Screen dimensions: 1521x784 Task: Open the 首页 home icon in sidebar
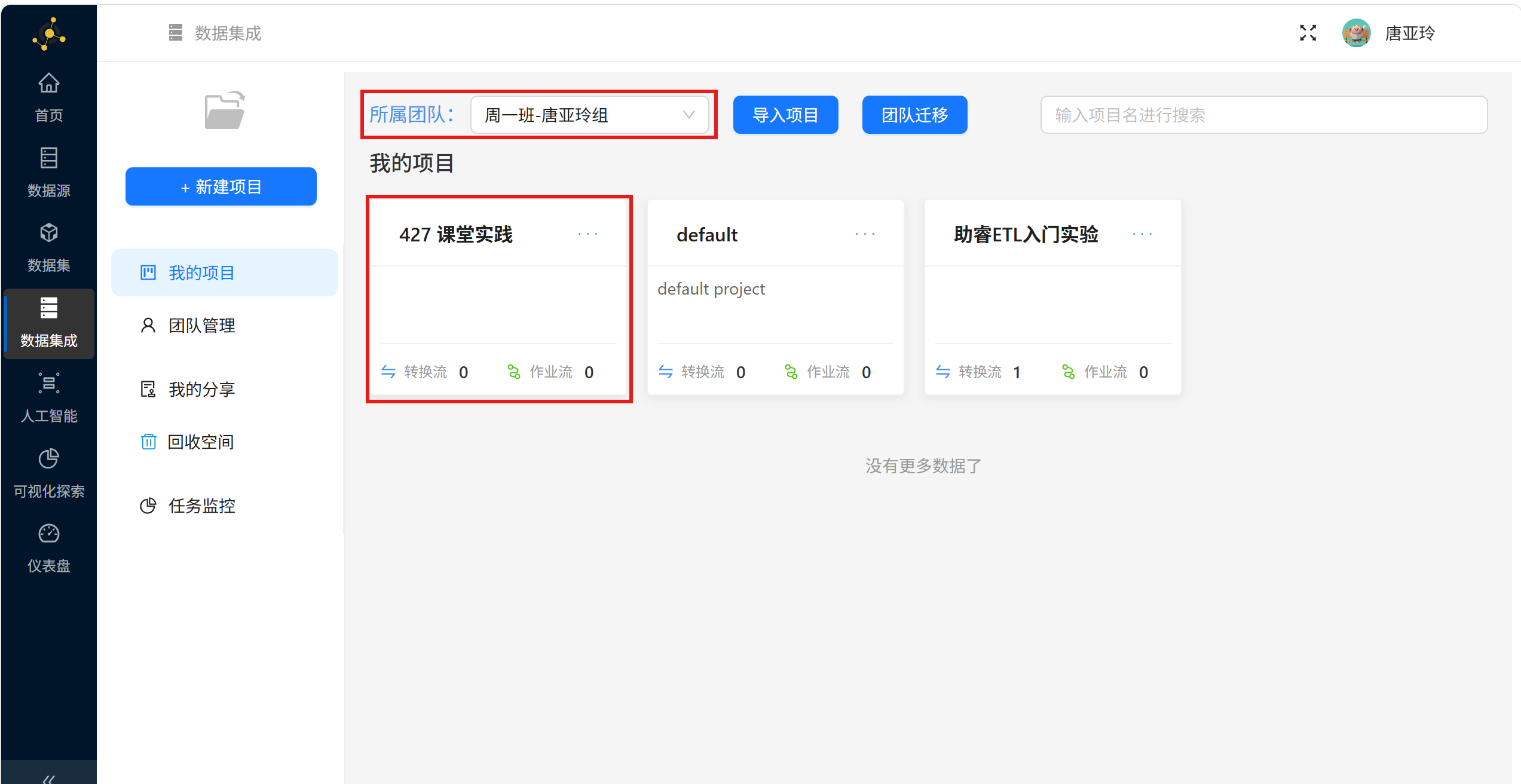[x=49, y=84]
